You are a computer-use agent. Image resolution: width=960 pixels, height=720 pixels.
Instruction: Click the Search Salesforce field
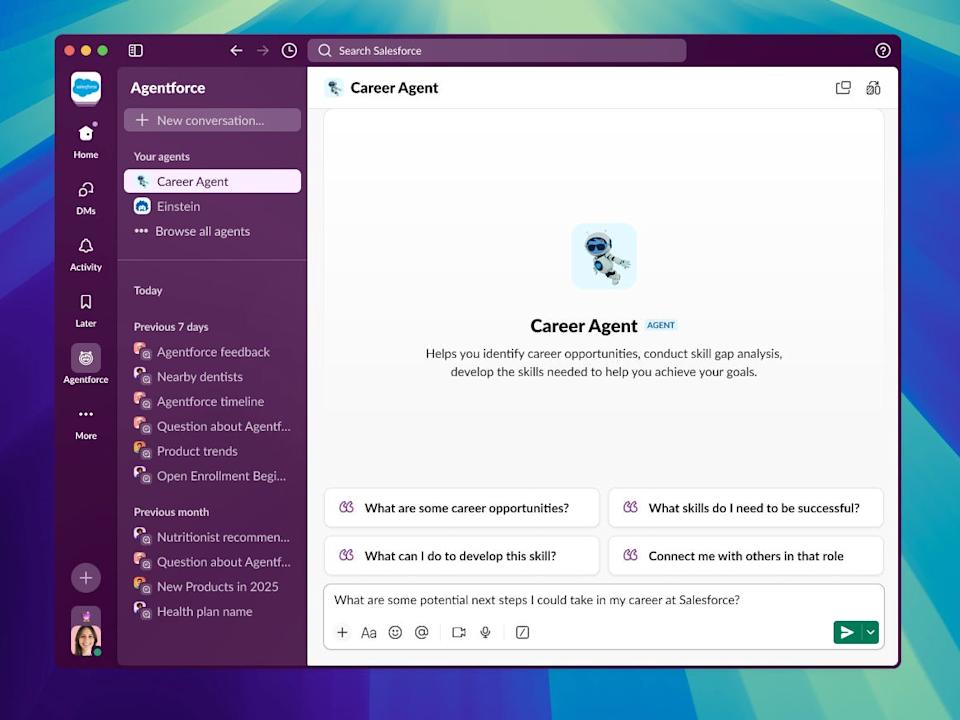[x=497, y=50]
